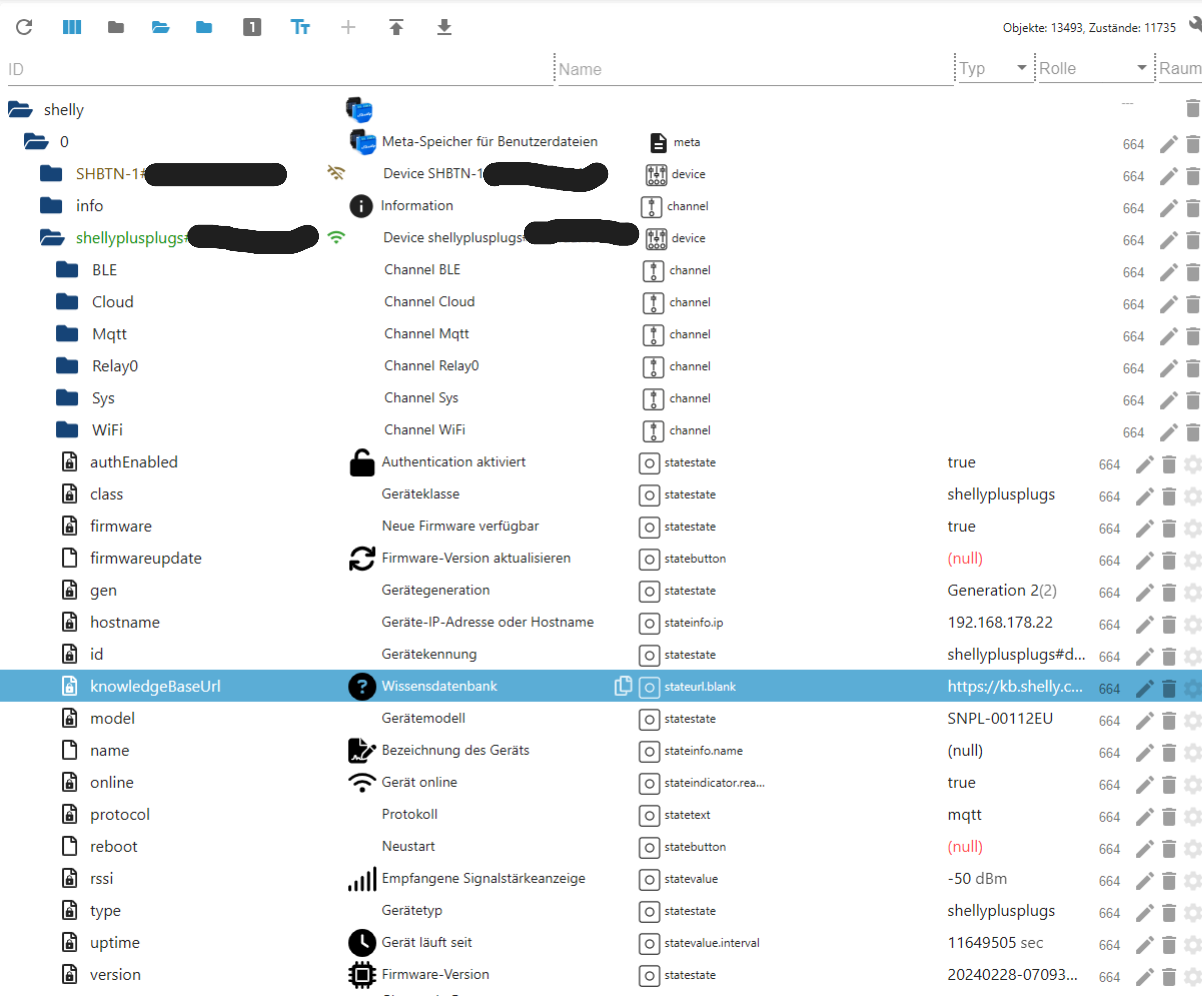1202x996 pixels.
Task: Expand the BLE channel folder
Action: click(x=67, y=270)
